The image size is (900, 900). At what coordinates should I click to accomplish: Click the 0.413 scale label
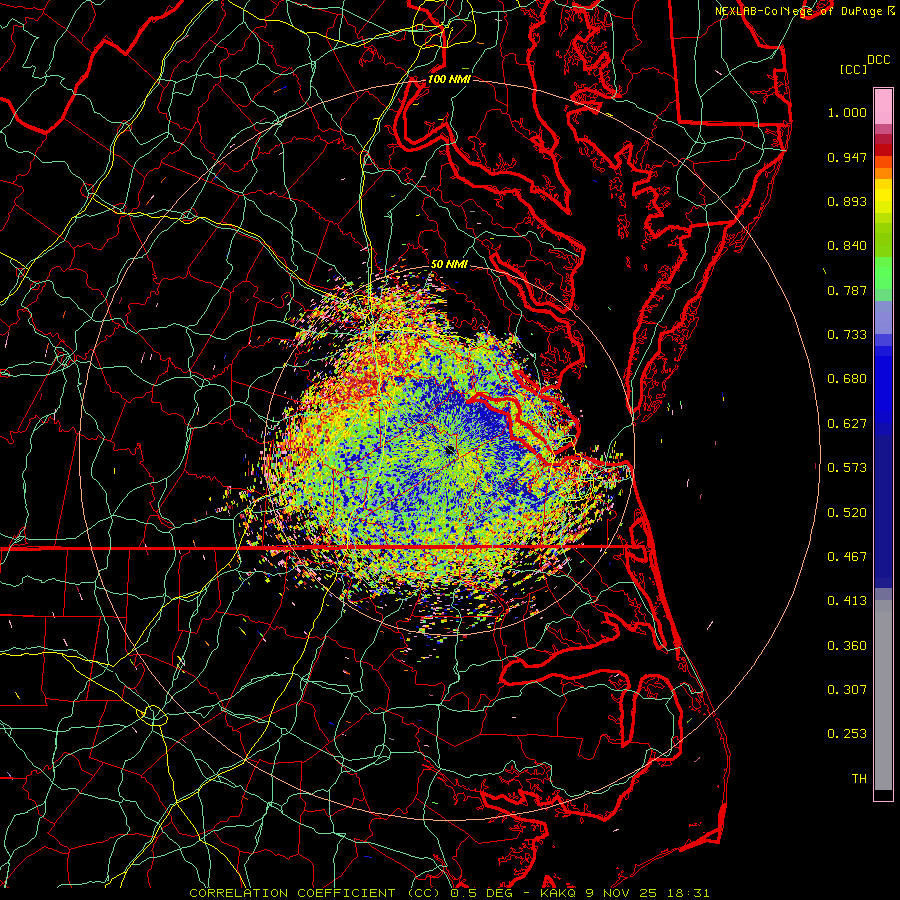point(847,601)
